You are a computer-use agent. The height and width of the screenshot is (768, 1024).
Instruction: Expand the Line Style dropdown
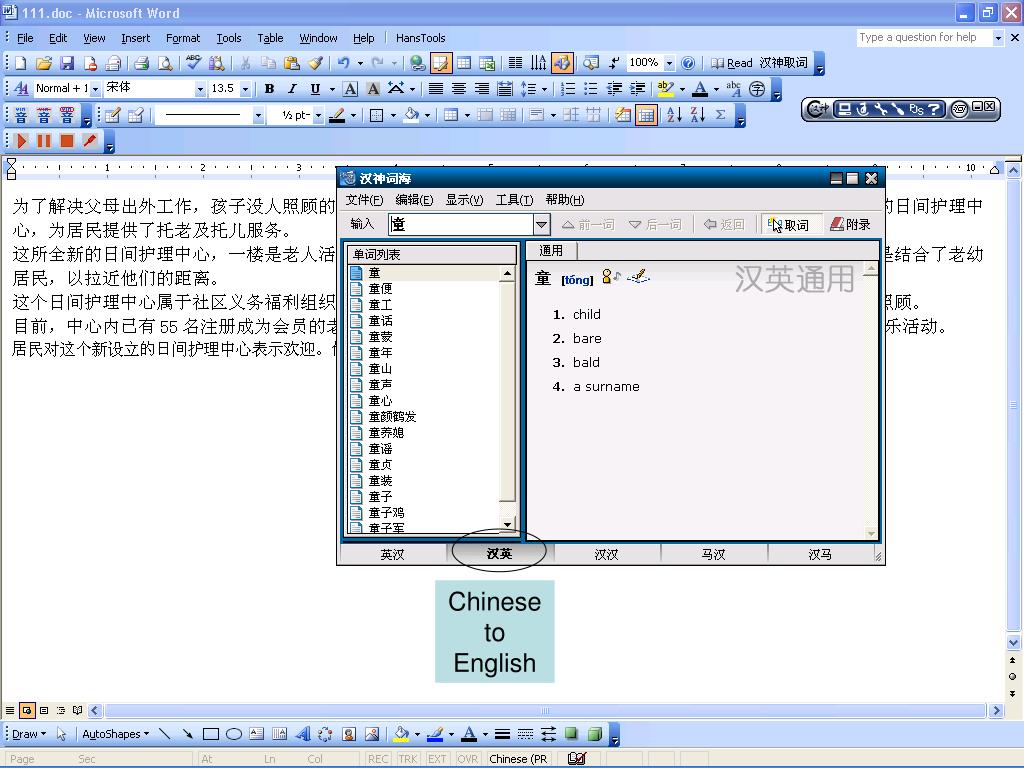click(259, 116)
